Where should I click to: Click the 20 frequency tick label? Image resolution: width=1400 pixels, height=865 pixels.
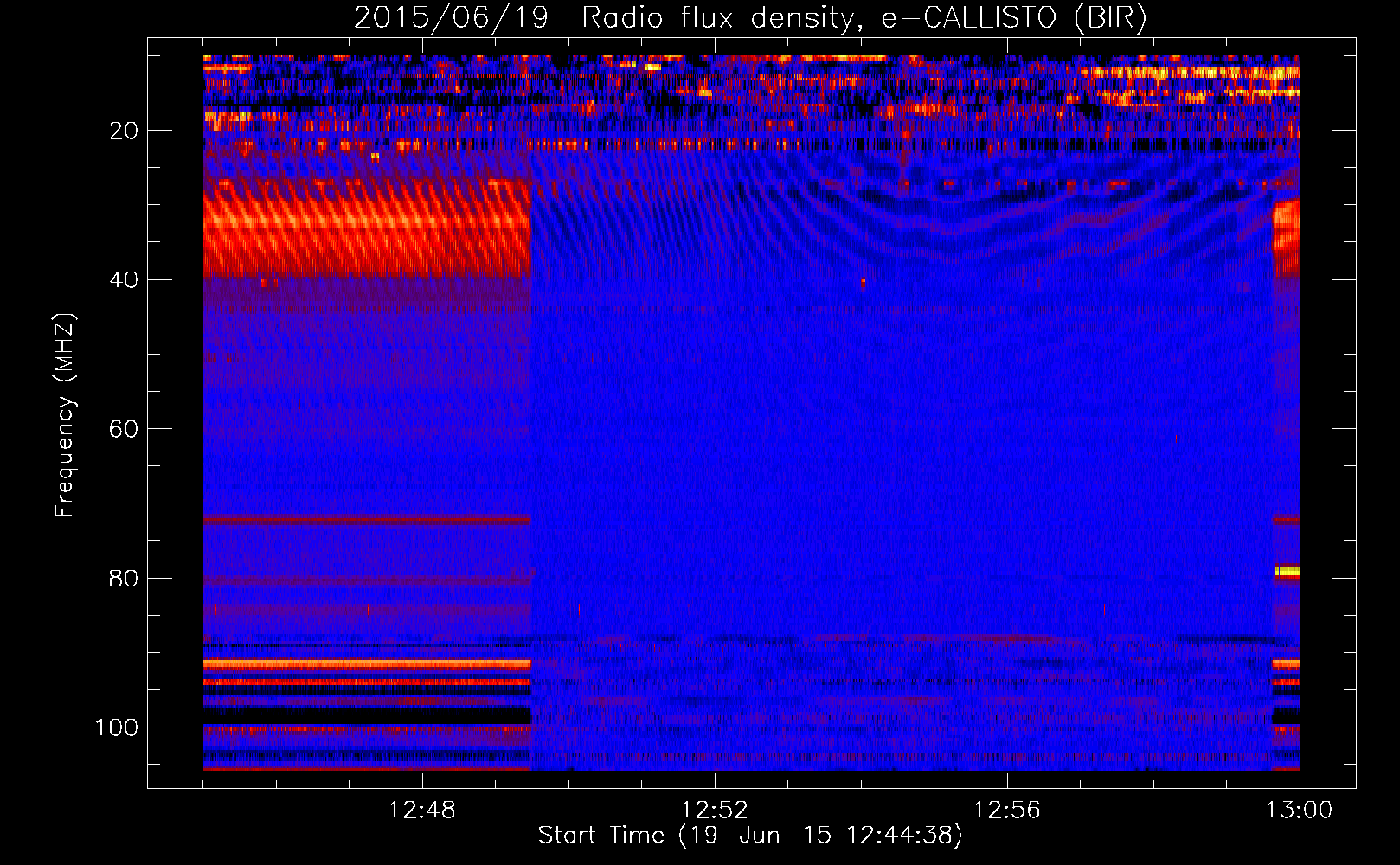click(124, 131)
